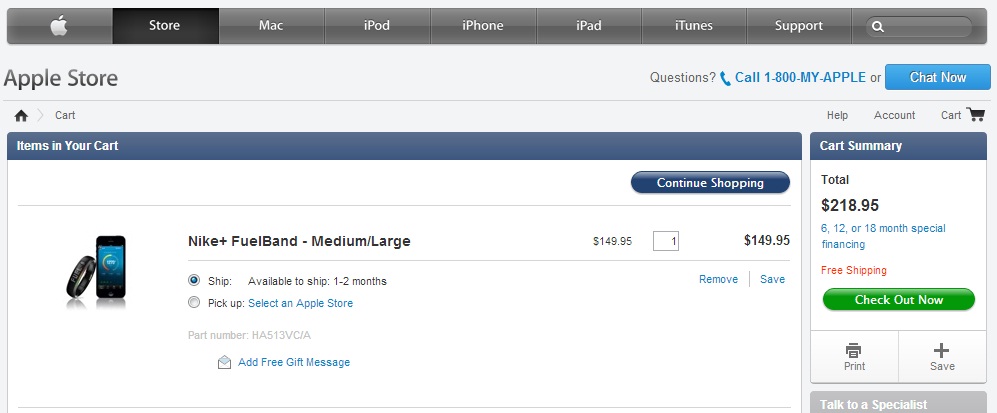Click the home breadcrumb icon
The image size is (997, 413).
pyautogui.click(x=21, y=116)
